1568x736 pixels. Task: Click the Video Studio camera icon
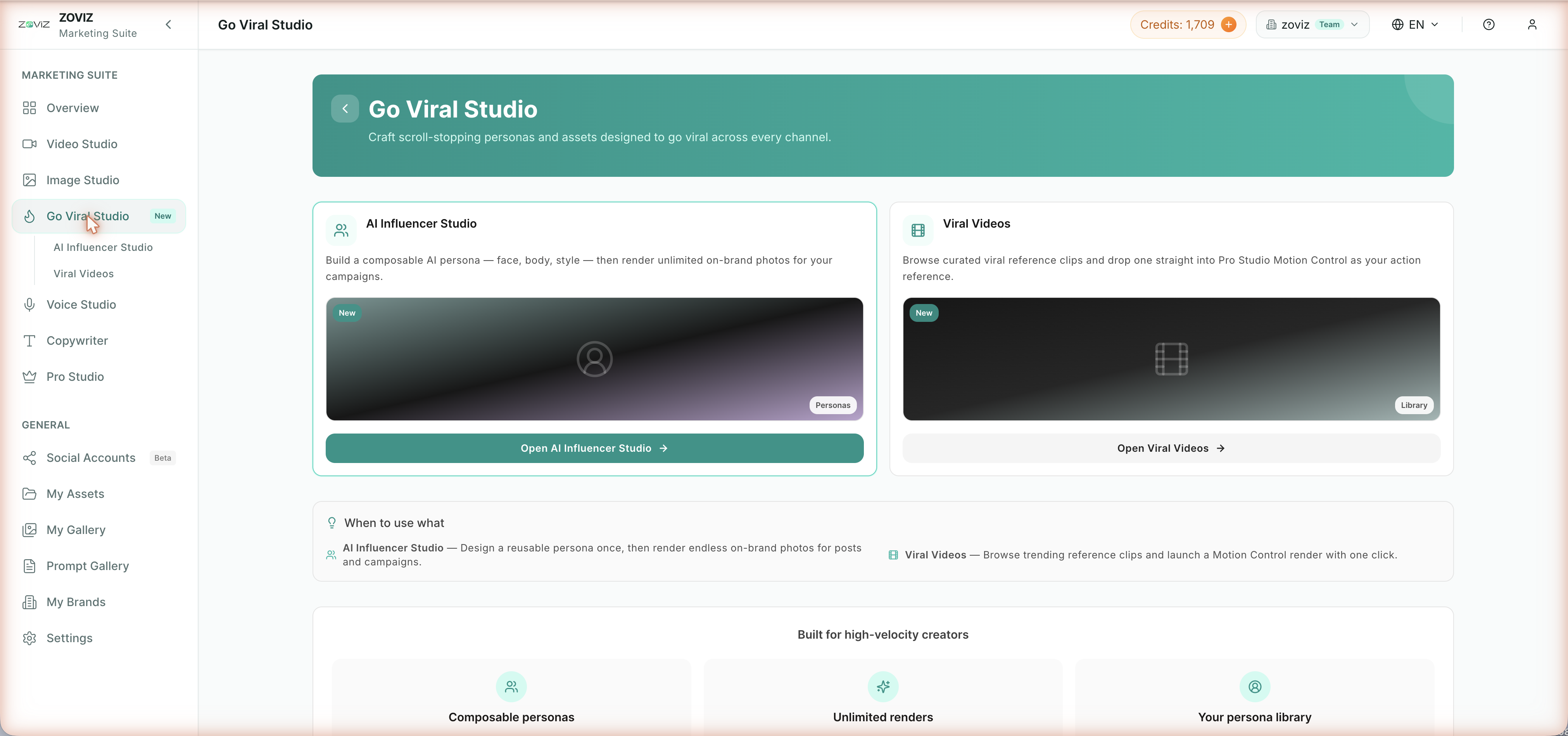29,143
